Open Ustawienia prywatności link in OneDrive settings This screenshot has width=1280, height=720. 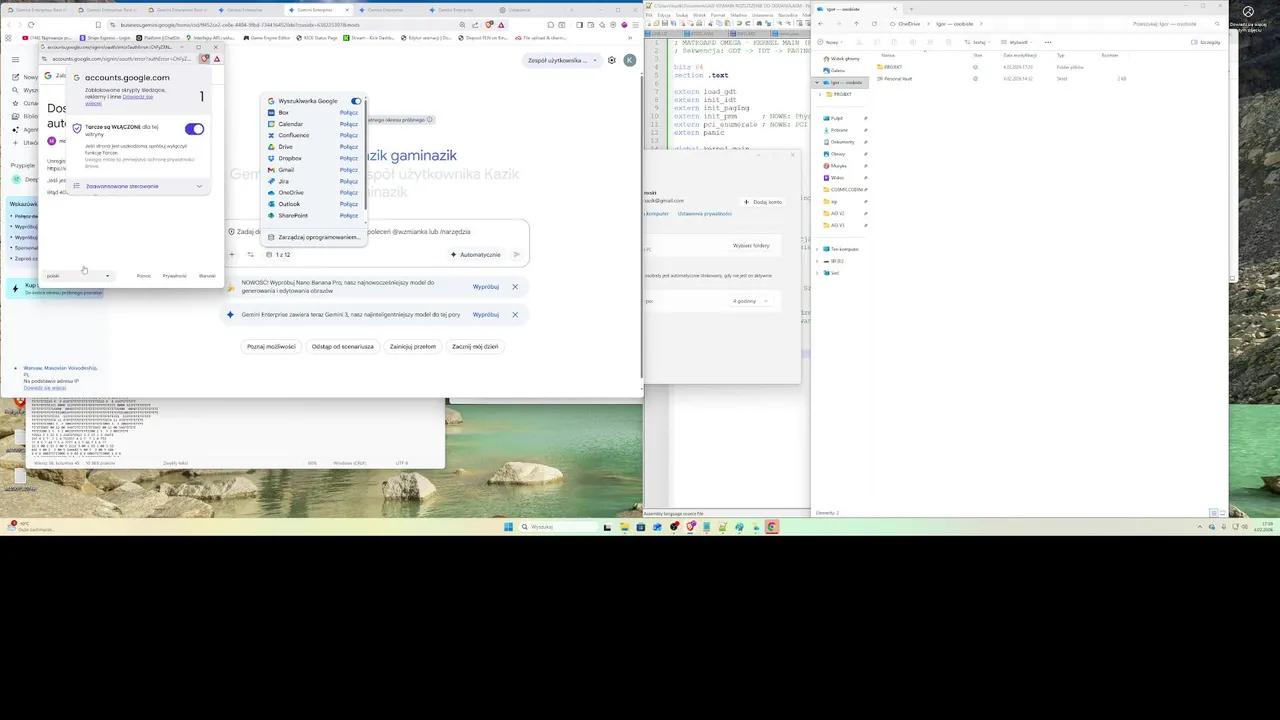pyautogui.click(x=704, y=214)
